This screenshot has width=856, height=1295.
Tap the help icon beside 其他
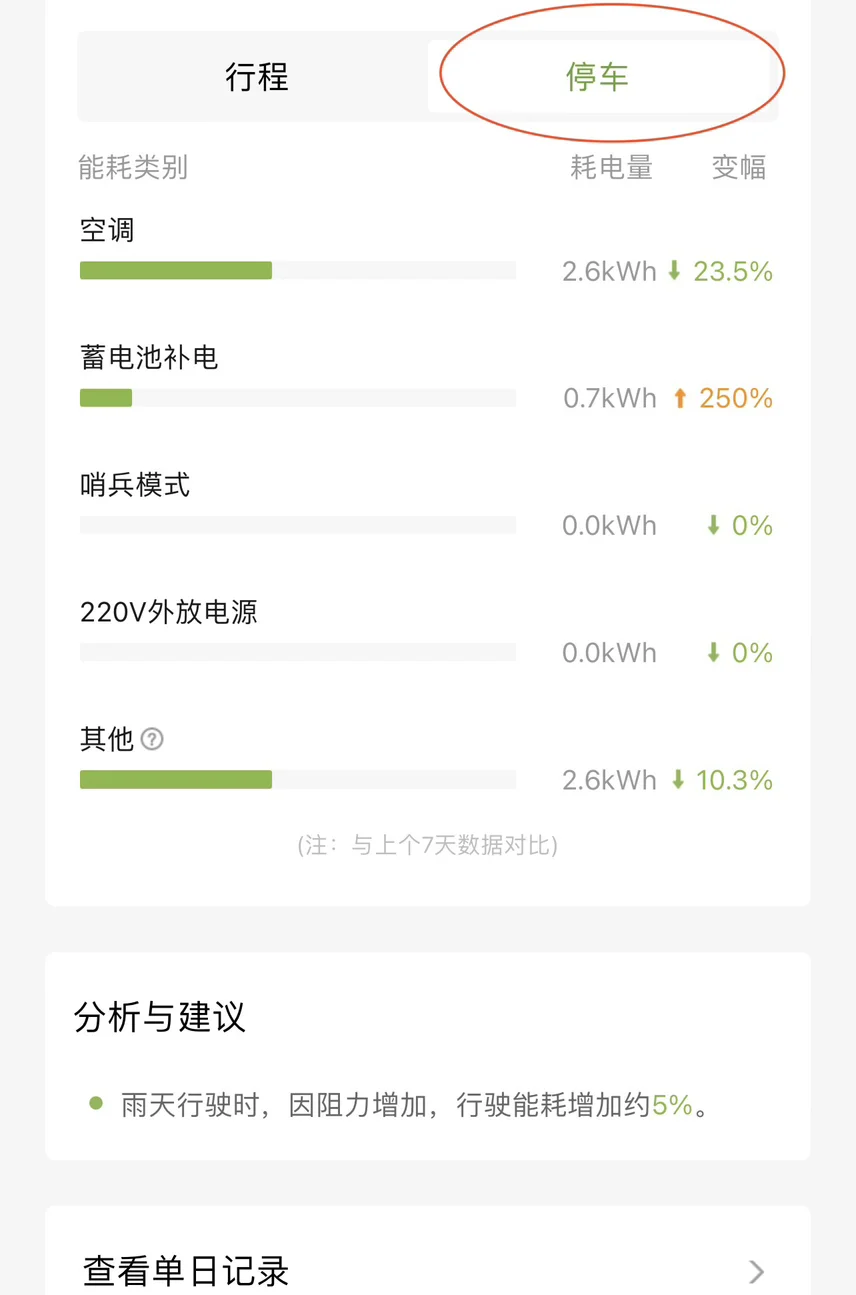[x=152, y=739]
